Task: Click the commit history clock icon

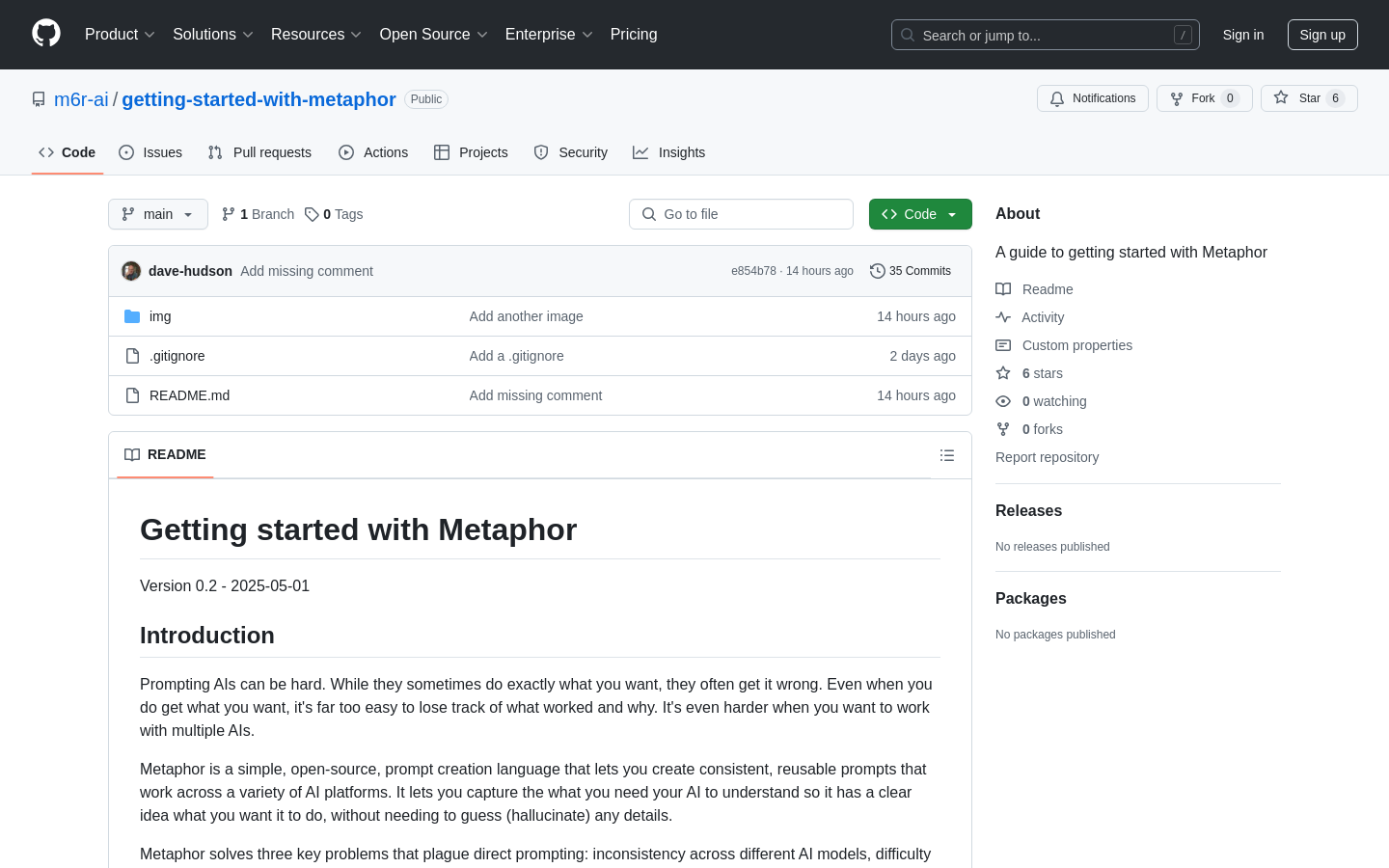Action: pyautogui.click(x=878, y=271)
